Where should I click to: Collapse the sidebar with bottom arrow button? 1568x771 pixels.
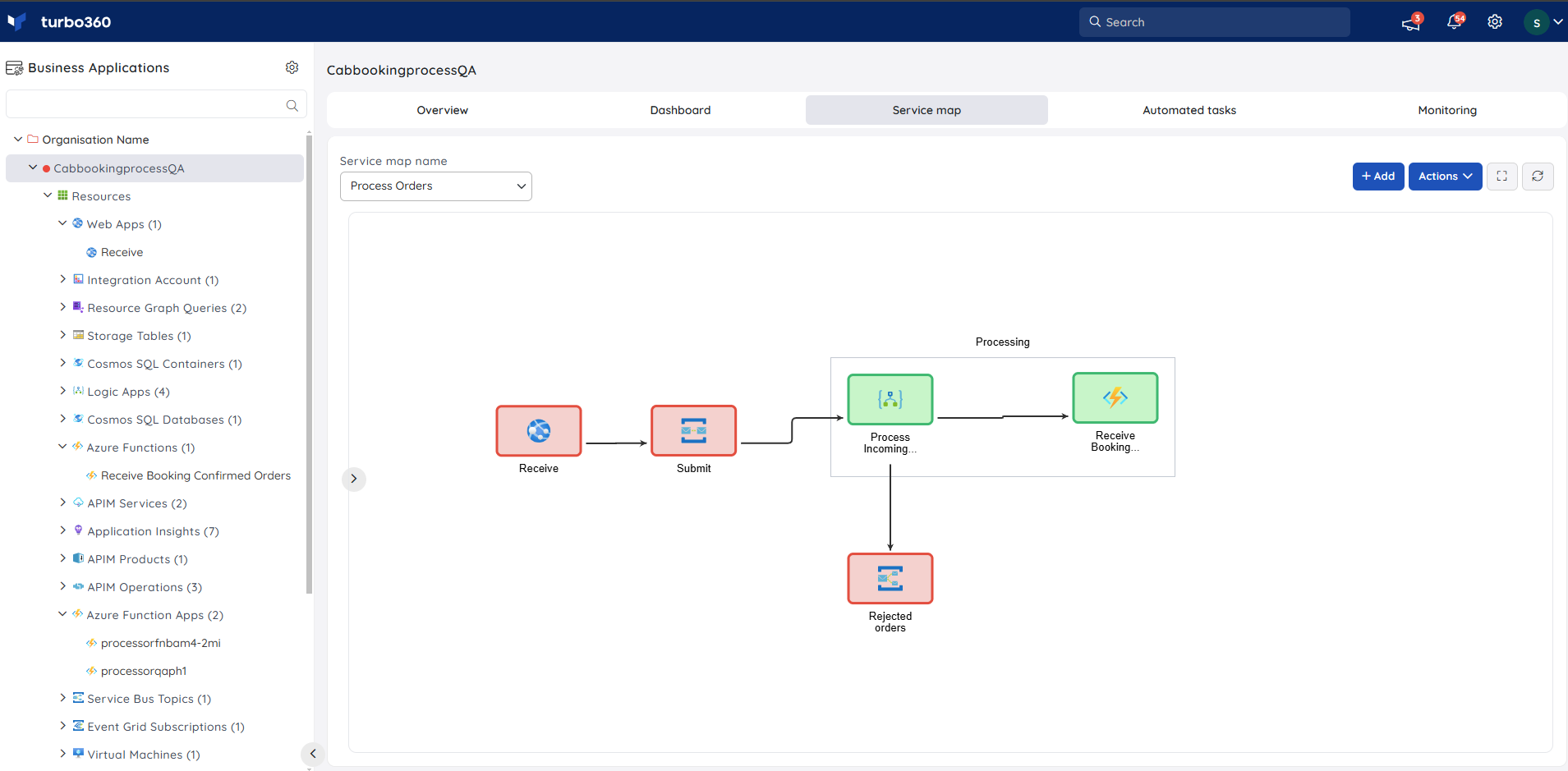click(313, 754)
